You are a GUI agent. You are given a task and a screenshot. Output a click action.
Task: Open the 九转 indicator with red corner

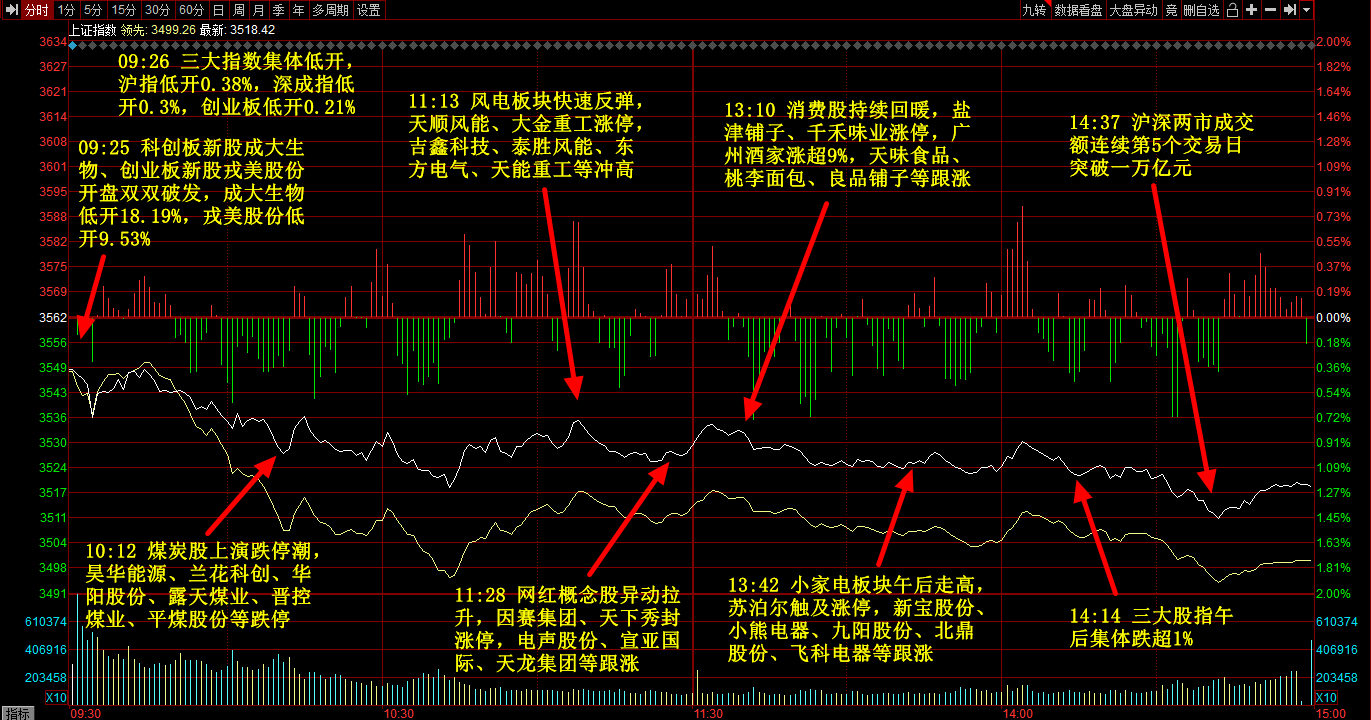pyautogui.click(x=1034, y=10)
